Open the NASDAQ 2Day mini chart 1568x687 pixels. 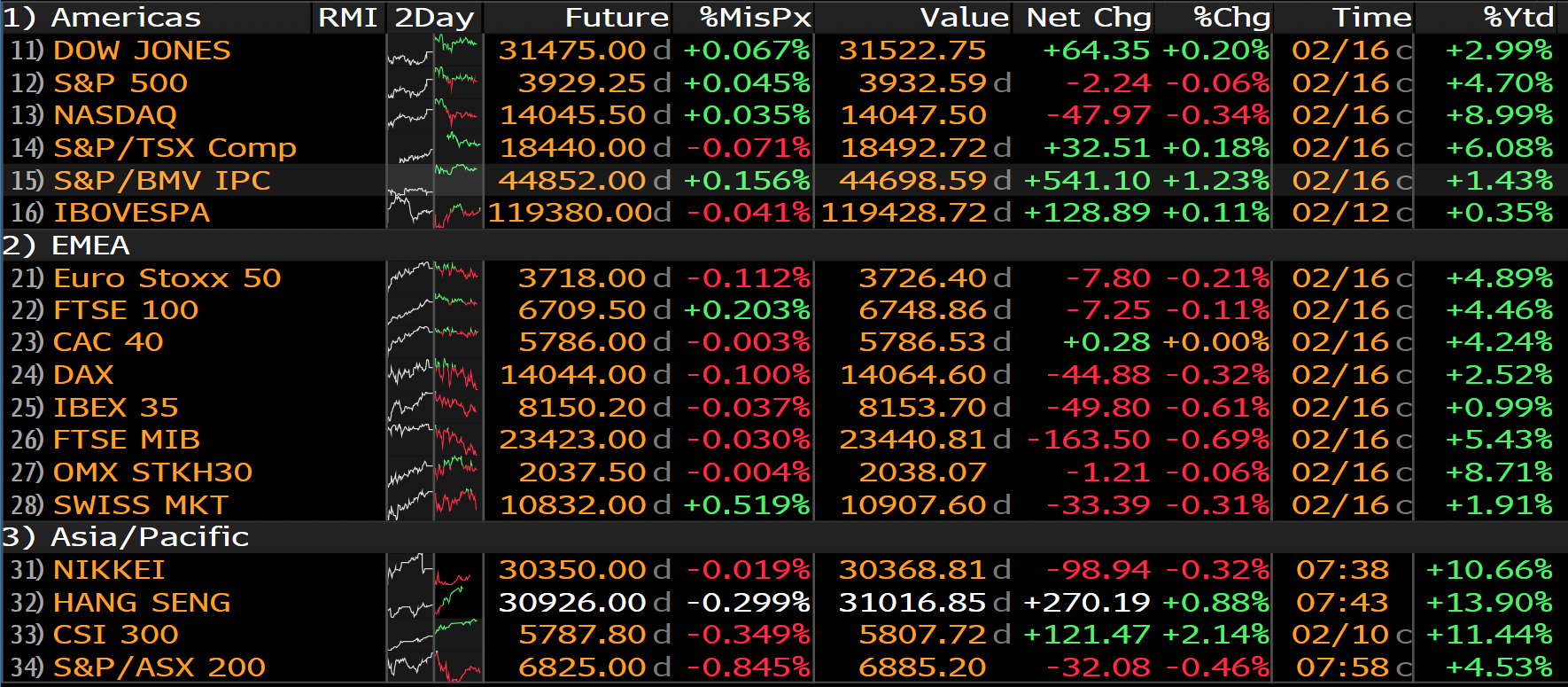click(434, 115)
